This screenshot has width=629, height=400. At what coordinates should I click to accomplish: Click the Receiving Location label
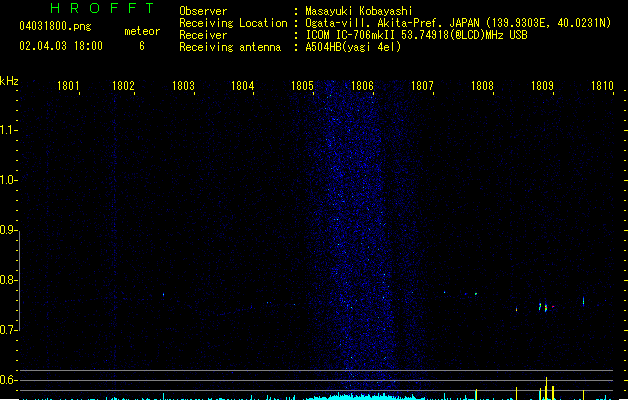pos(233,23)
